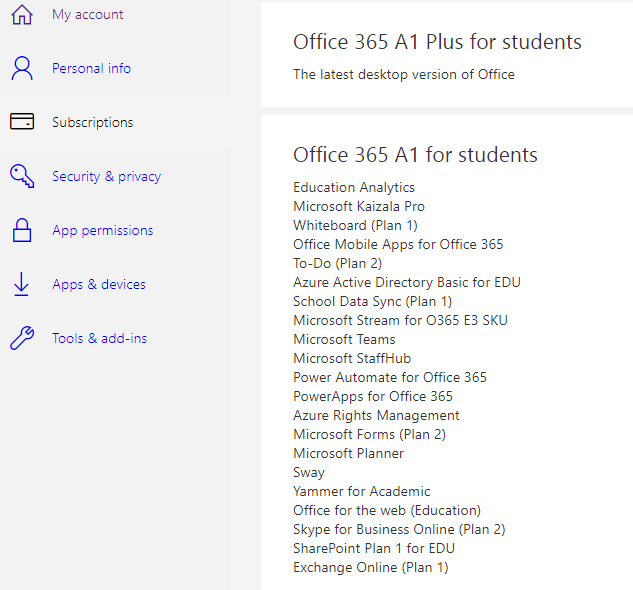The width and height of the screenshot is (633, 590).
Task: Open the My account menu item
Action: tap(88, 15)
